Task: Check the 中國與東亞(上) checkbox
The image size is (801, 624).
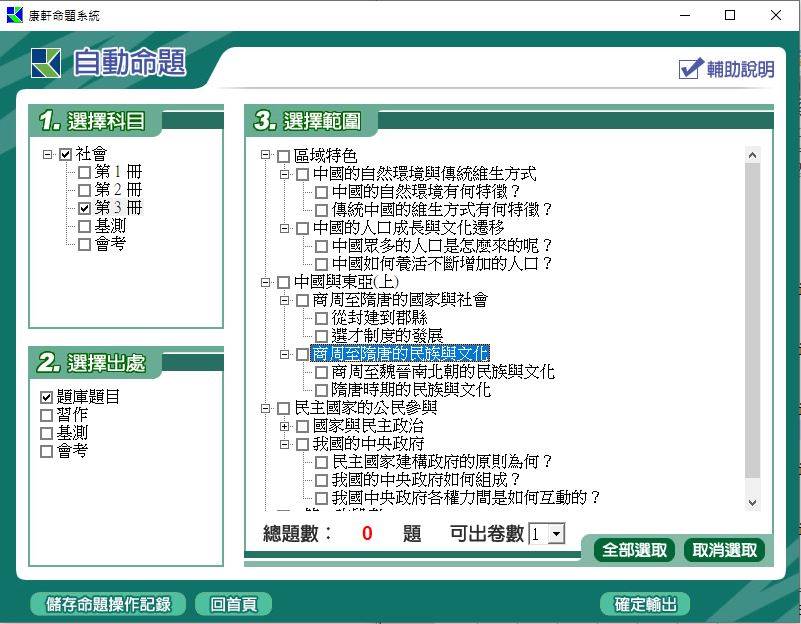Action: [284, 282]
